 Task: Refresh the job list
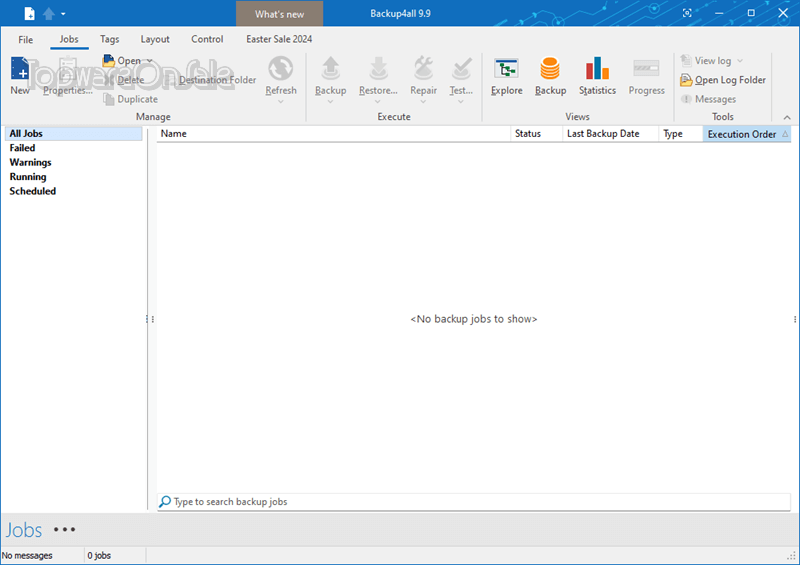281,76
